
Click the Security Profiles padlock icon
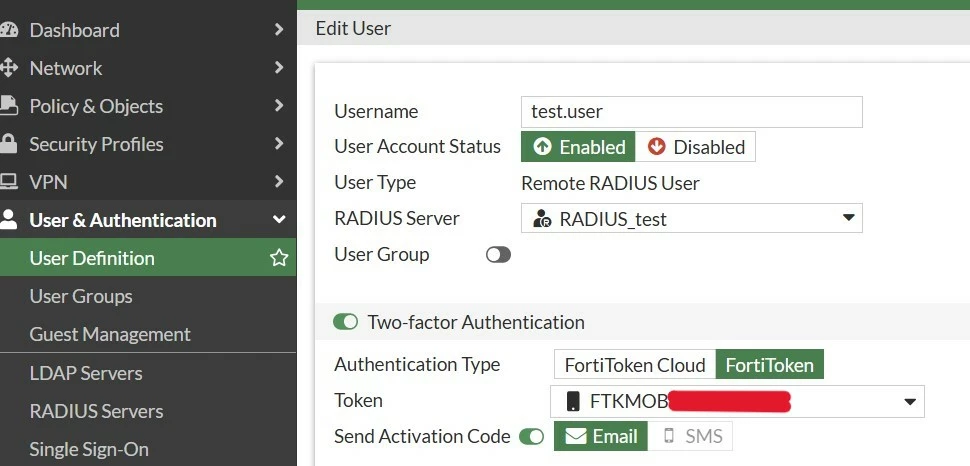tap(8, 144)
